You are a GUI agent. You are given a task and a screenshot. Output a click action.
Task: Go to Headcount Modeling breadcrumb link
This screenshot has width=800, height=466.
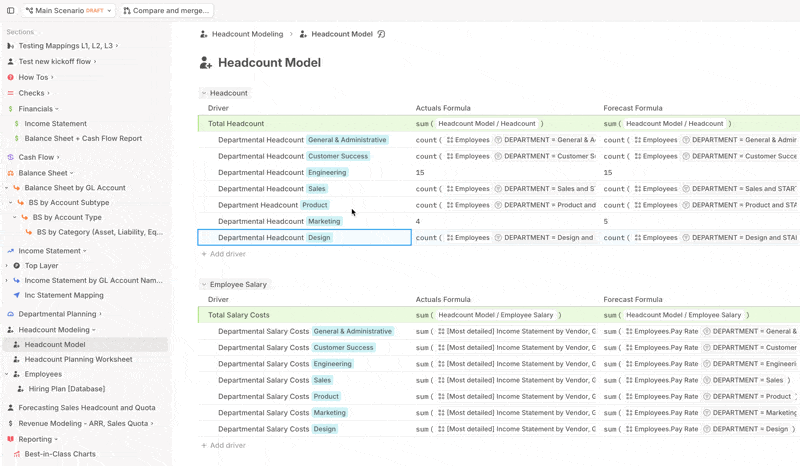pos(247,34)
